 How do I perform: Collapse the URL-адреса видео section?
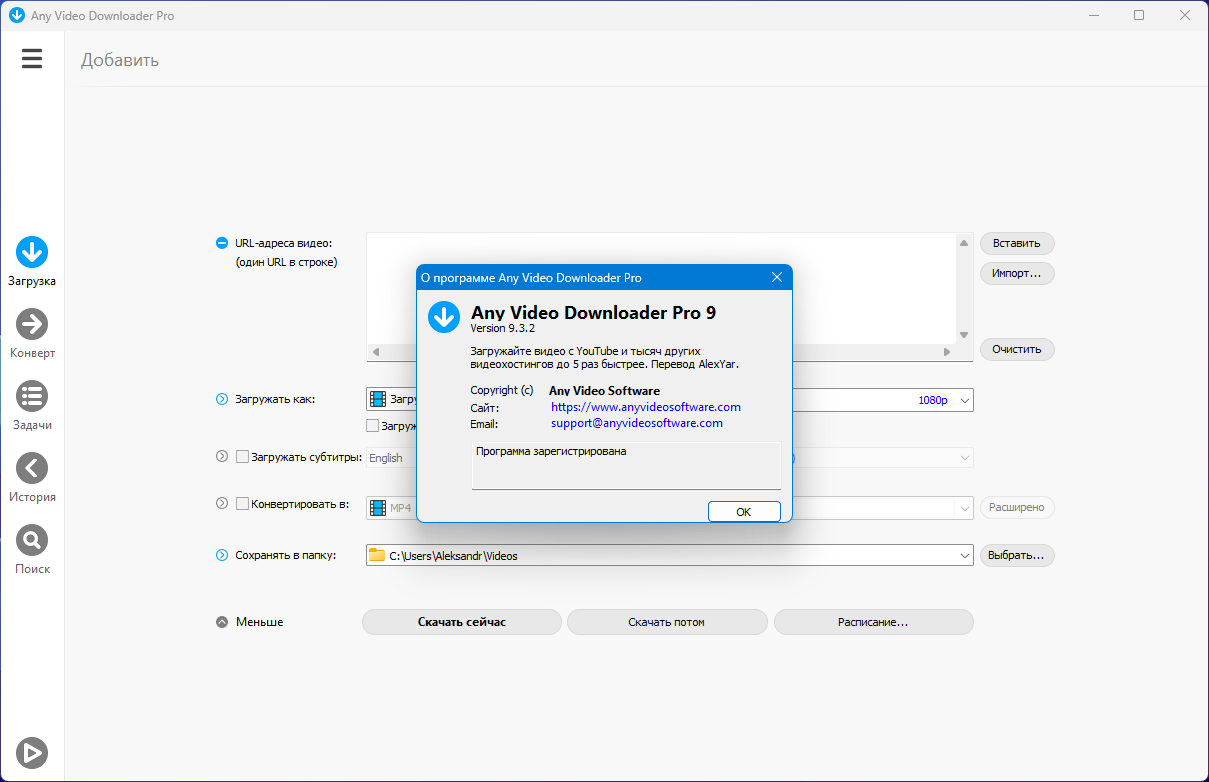coord(222,243)
